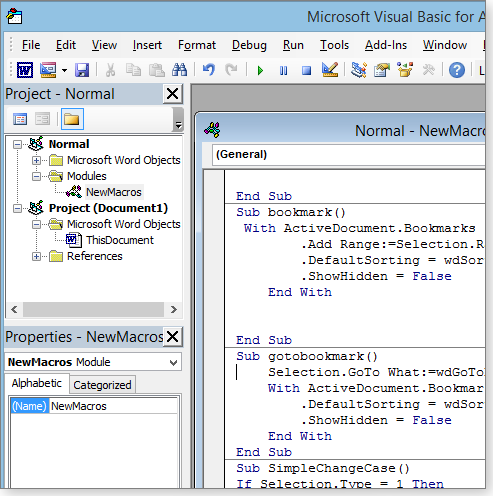Open the Insert menu

coord(147,45)
